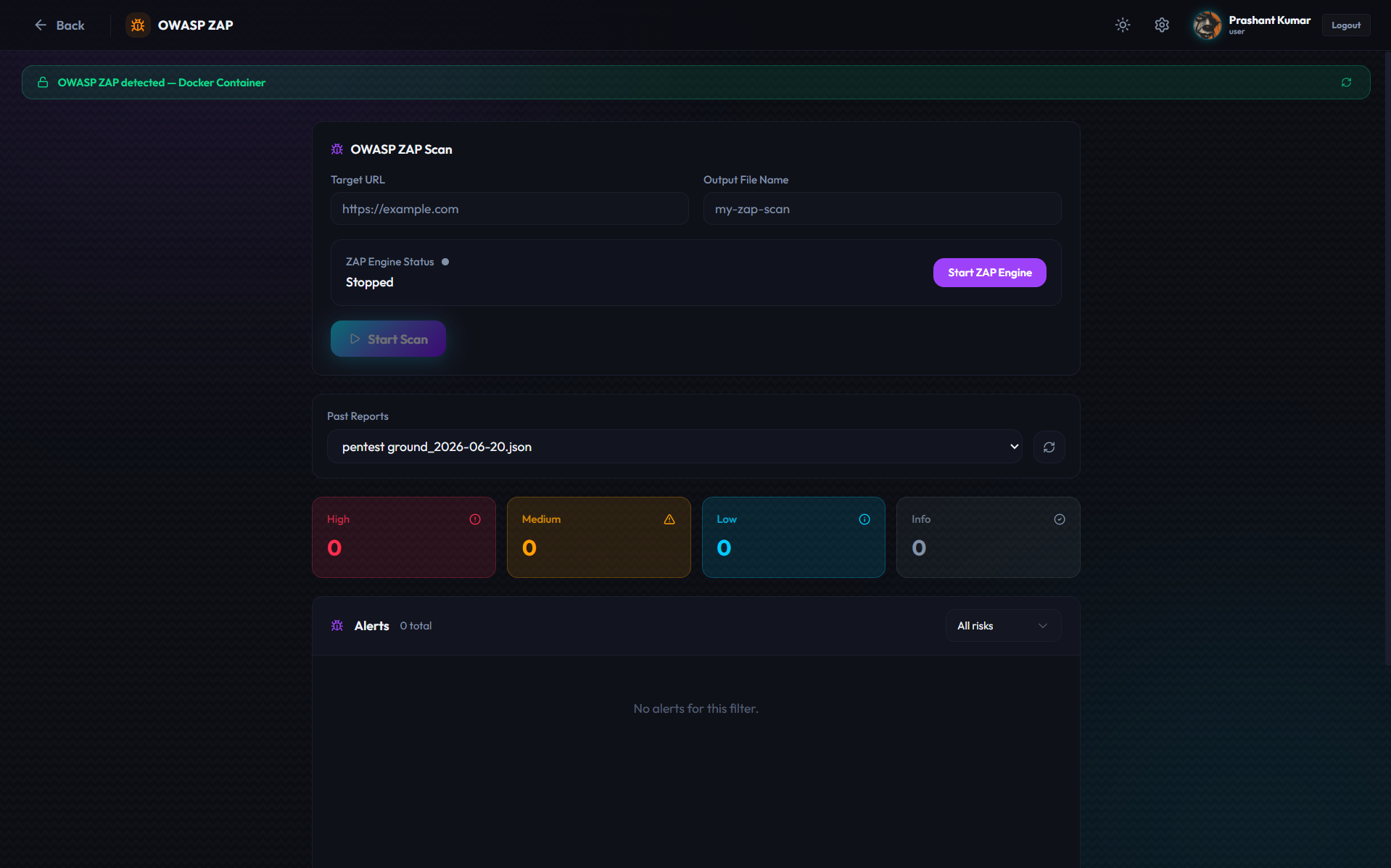Image resolution: width=1391 pixels, height=868 pixels.
Task: Click the Medium warning triangle icon
Action: [669, 519]
